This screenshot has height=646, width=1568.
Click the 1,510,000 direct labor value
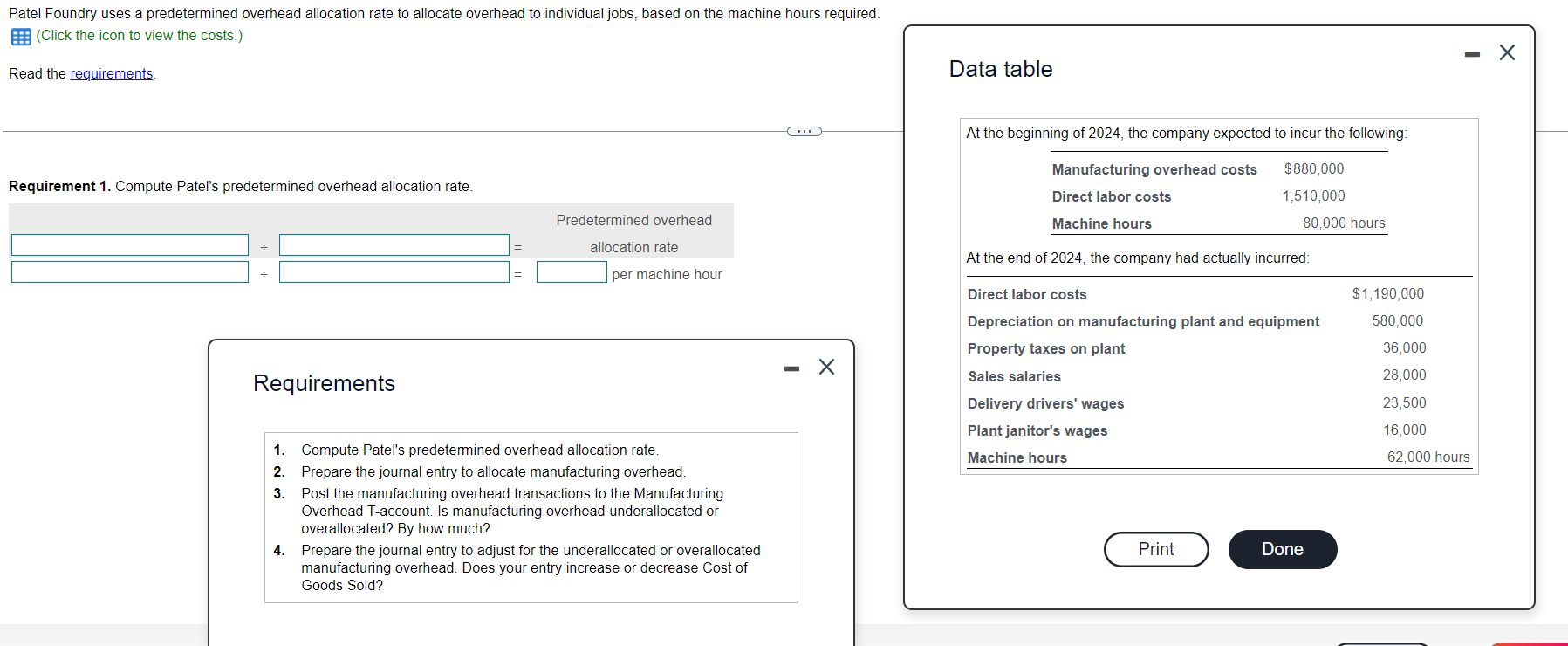click(x=1313, y=196)
